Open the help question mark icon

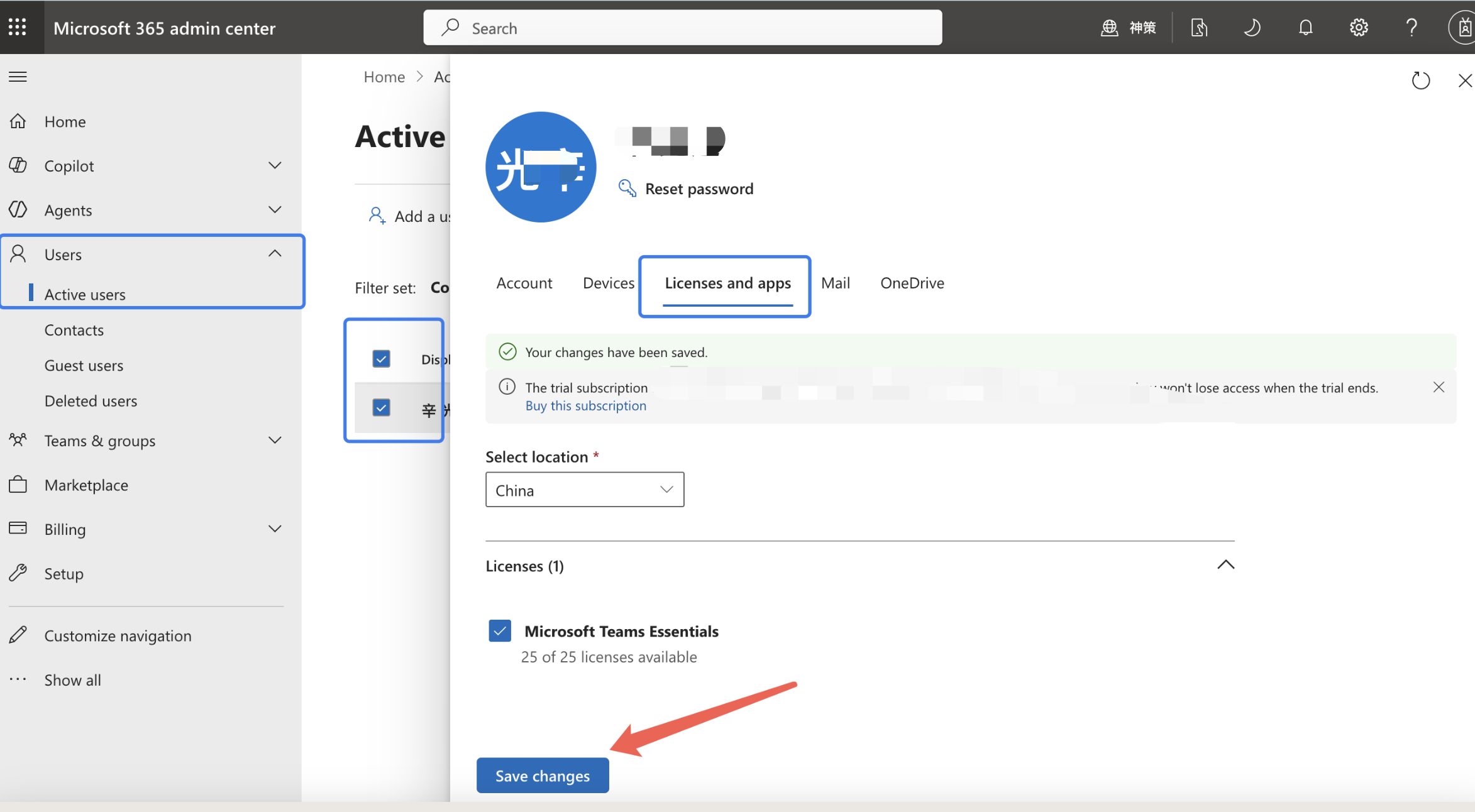1411,28
